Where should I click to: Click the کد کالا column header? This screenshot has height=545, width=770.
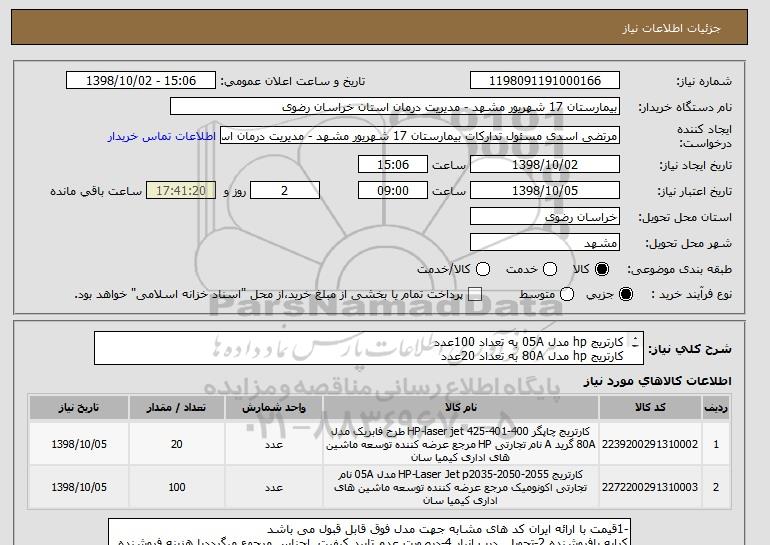650,408
